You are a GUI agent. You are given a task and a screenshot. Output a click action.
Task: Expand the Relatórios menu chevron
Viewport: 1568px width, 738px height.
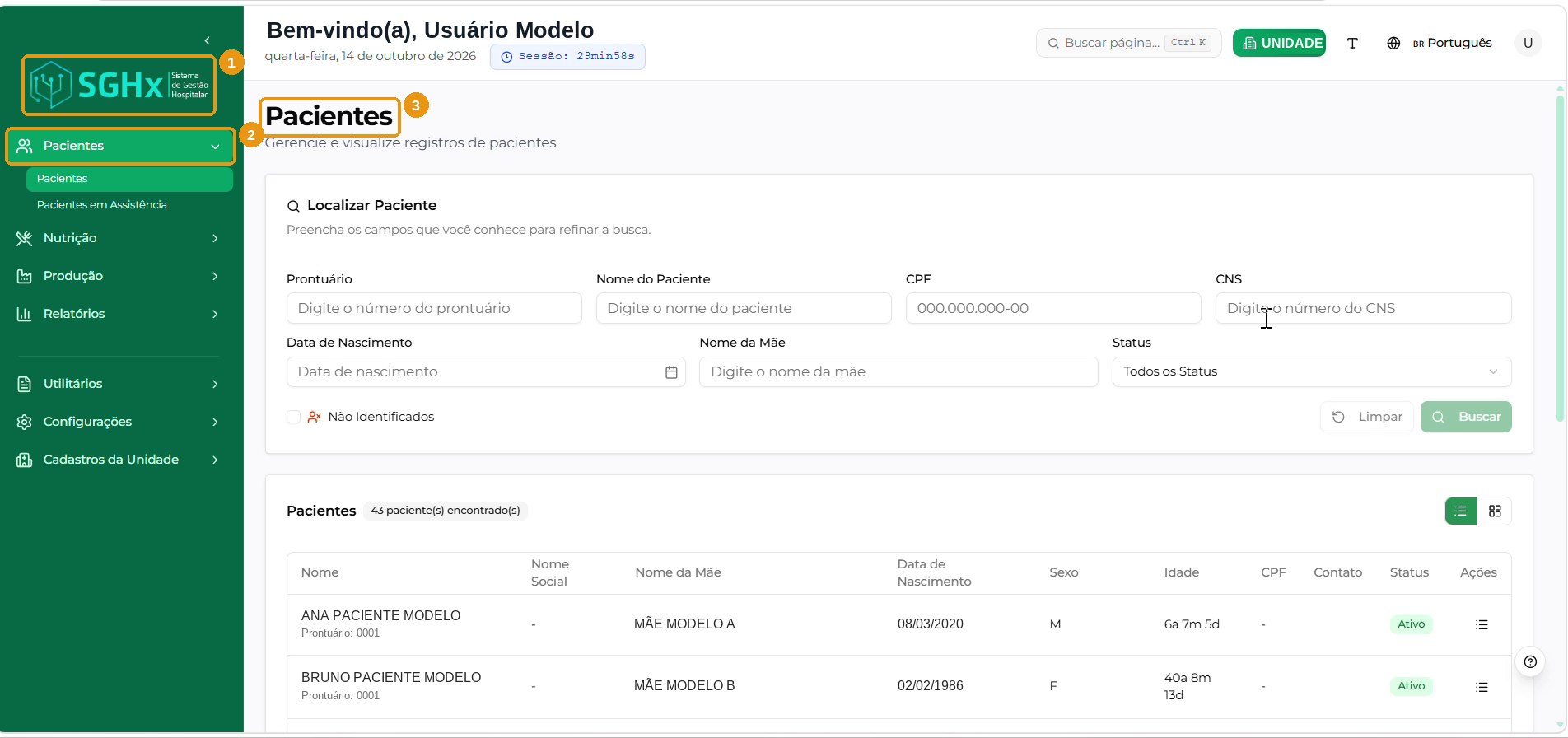point(215,314)
